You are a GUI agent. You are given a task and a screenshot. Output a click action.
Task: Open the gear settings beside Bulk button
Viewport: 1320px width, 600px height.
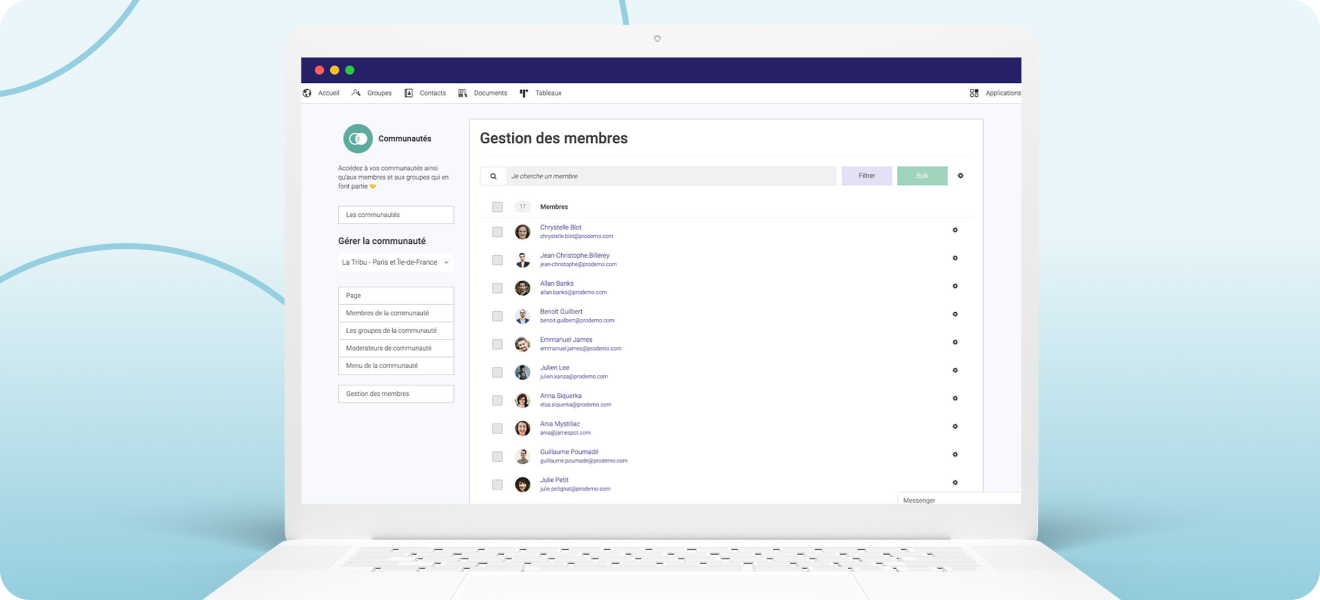click(x=961, y=176)
